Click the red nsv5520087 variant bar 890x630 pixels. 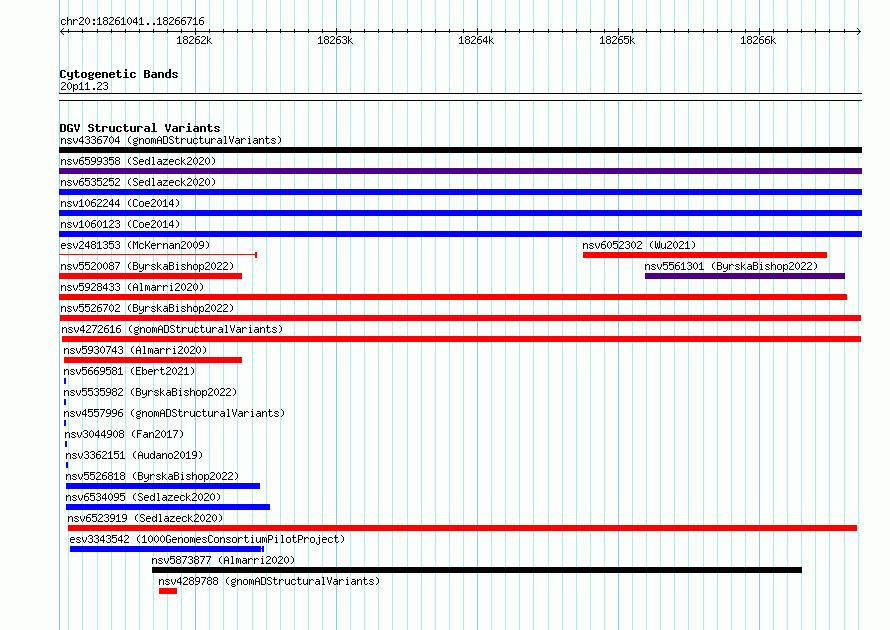[x=150, y=276]
